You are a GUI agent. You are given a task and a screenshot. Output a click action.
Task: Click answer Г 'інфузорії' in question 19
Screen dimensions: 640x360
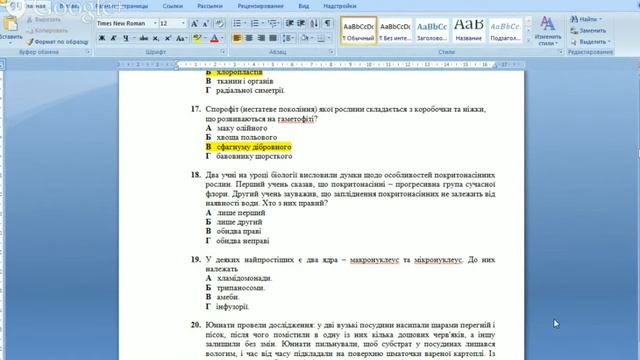click(232, 307)
